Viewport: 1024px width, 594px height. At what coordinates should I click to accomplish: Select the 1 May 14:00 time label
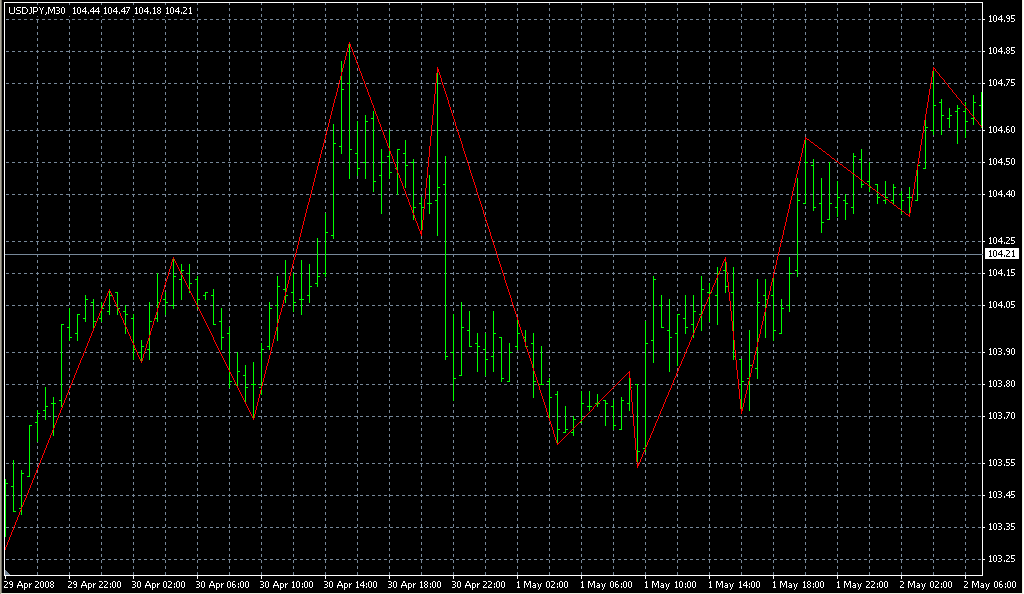(732, 584)
